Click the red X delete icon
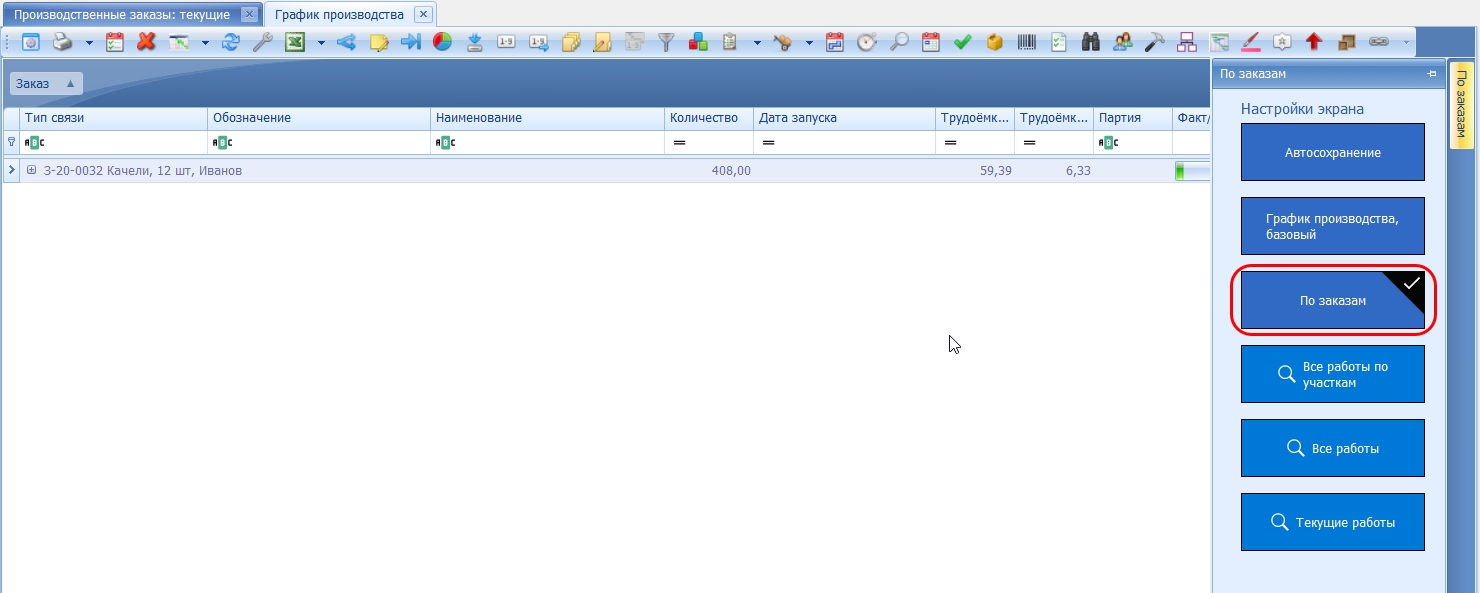 pos(146,42)
